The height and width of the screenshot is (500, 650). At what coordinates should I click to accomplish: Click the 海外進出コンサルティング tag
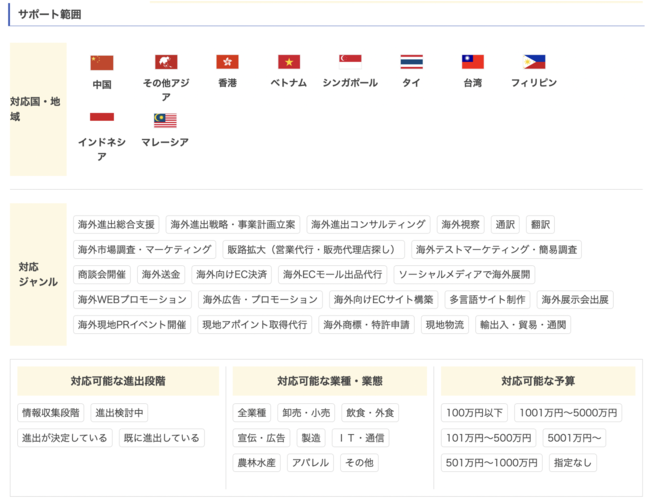tap(368, 225)
